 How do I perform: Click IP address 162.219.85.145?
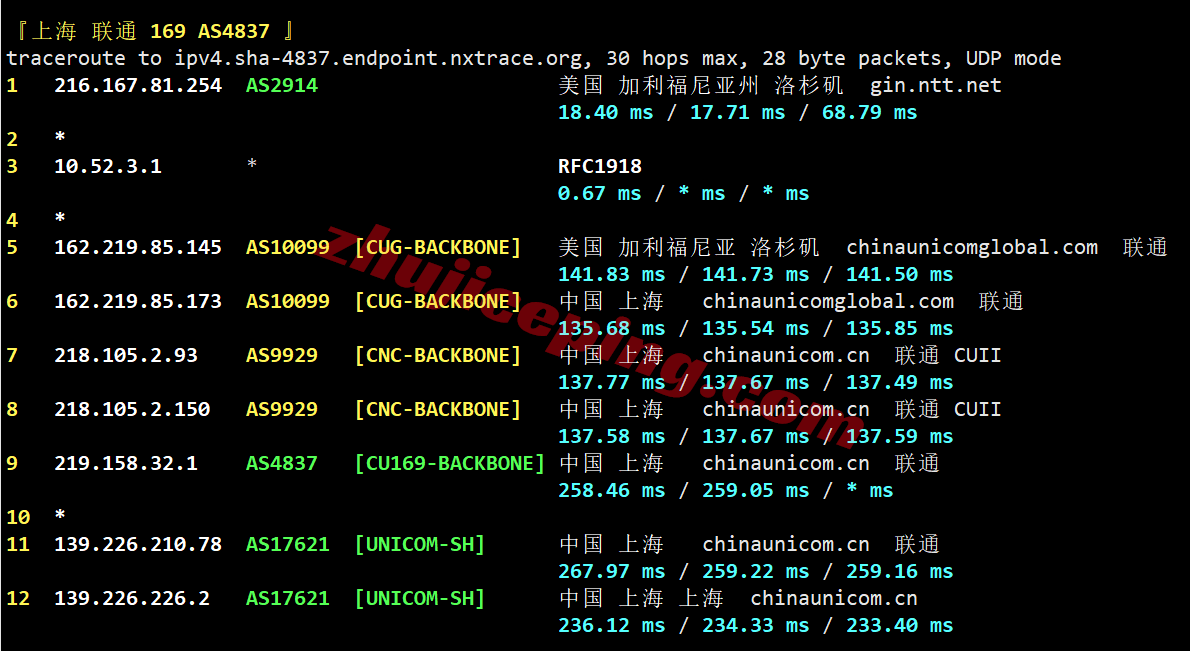tap(138, 247)
